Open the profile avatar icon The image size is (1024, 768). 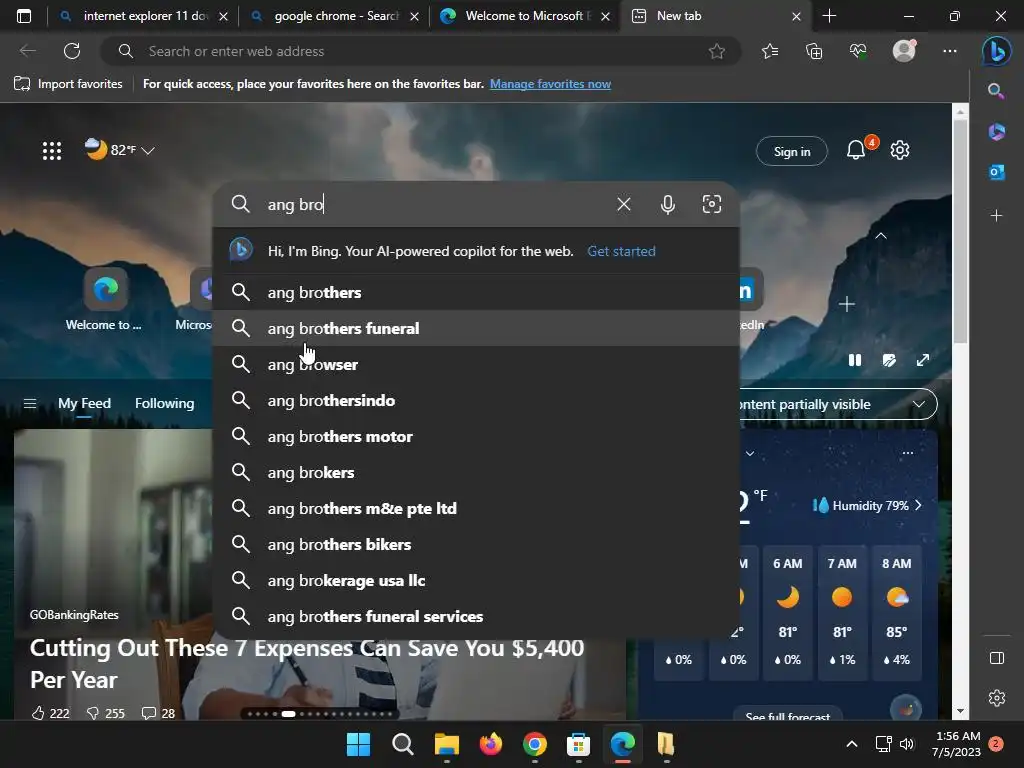click(904, 50)
